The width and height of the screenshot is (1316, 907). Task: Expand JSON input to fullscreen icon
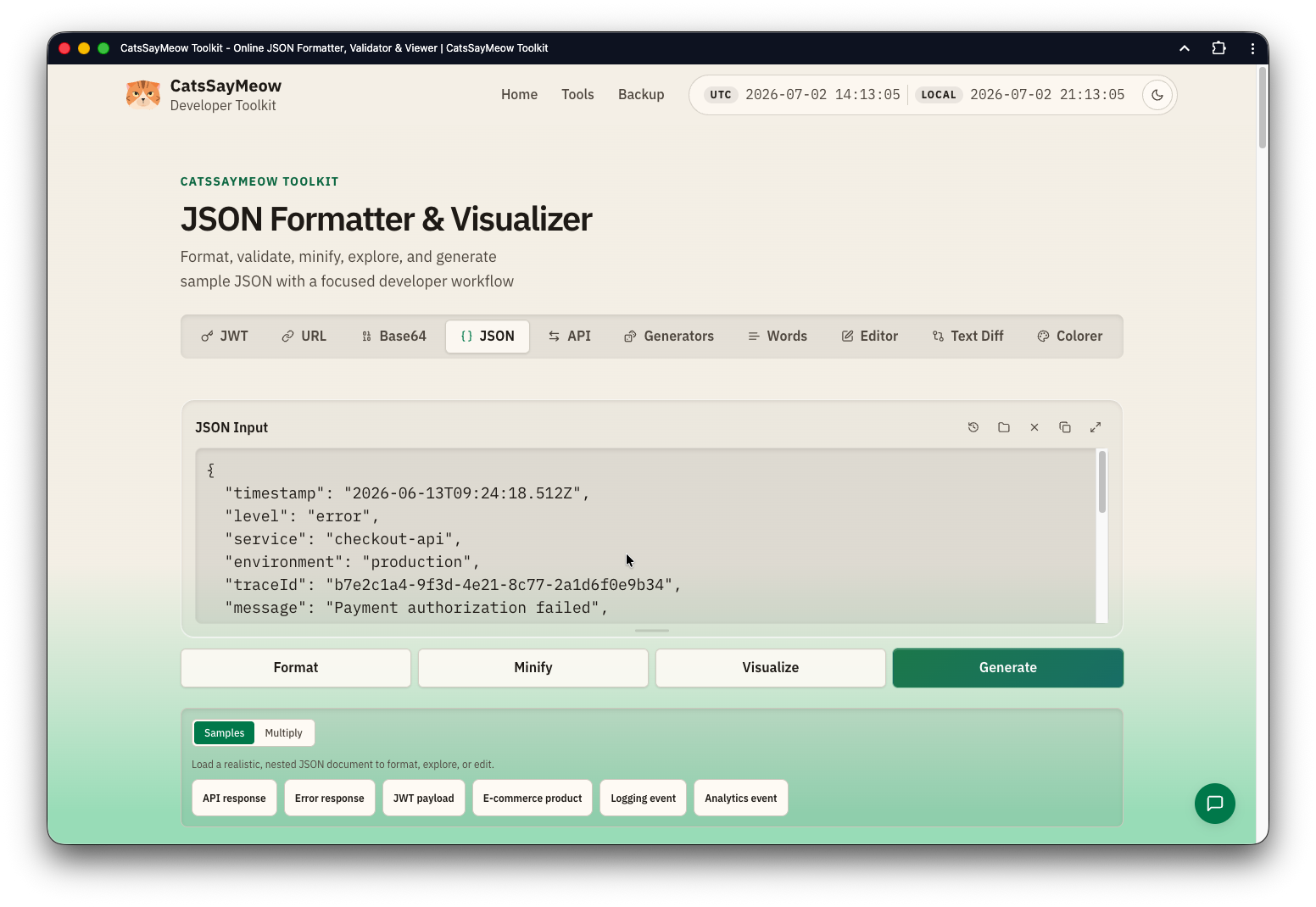pyautogui.click(x=1096, y=427)
